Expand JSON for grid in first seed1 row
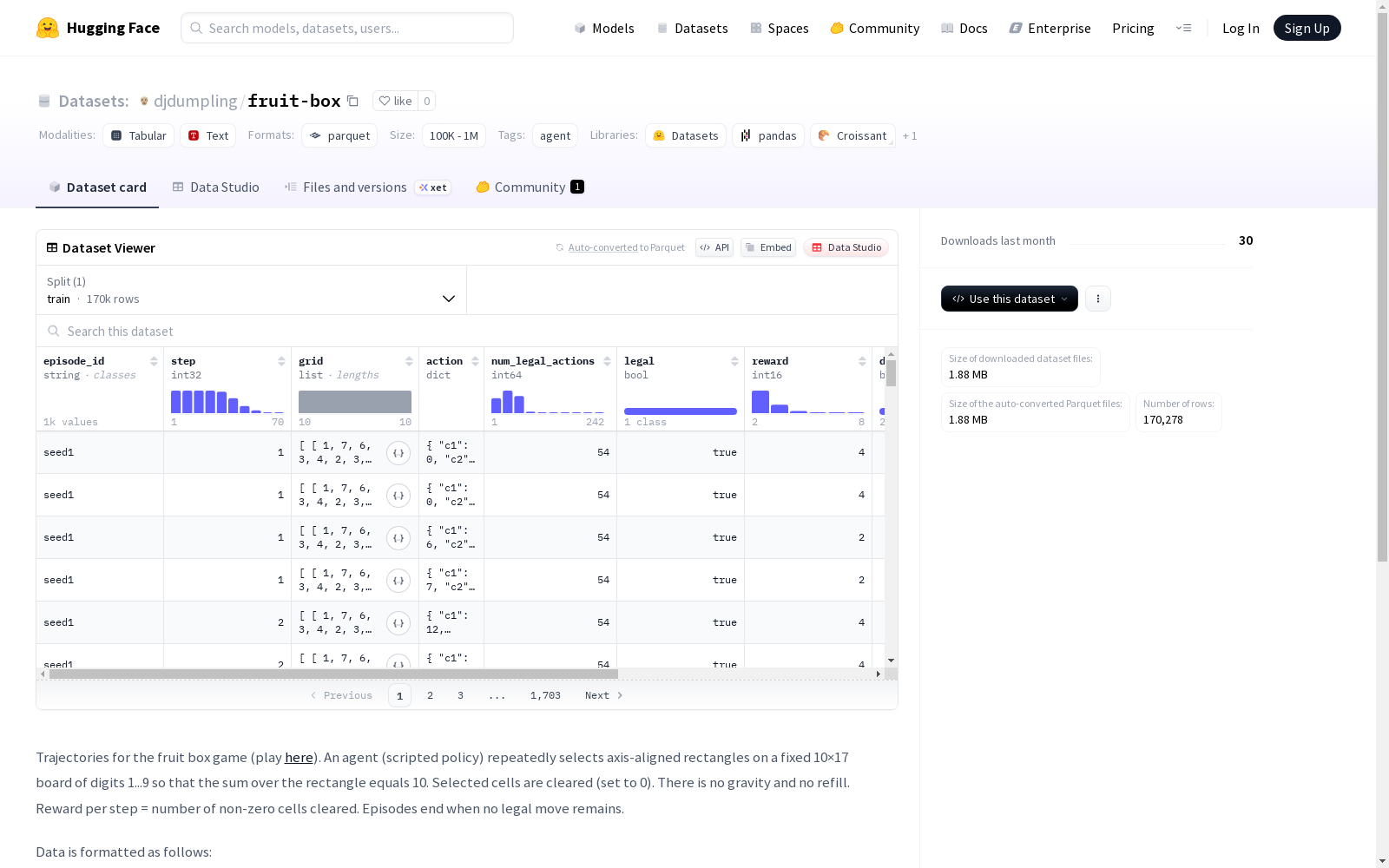The width and height of the screenshot is (1389, 868). pos(398,452)
